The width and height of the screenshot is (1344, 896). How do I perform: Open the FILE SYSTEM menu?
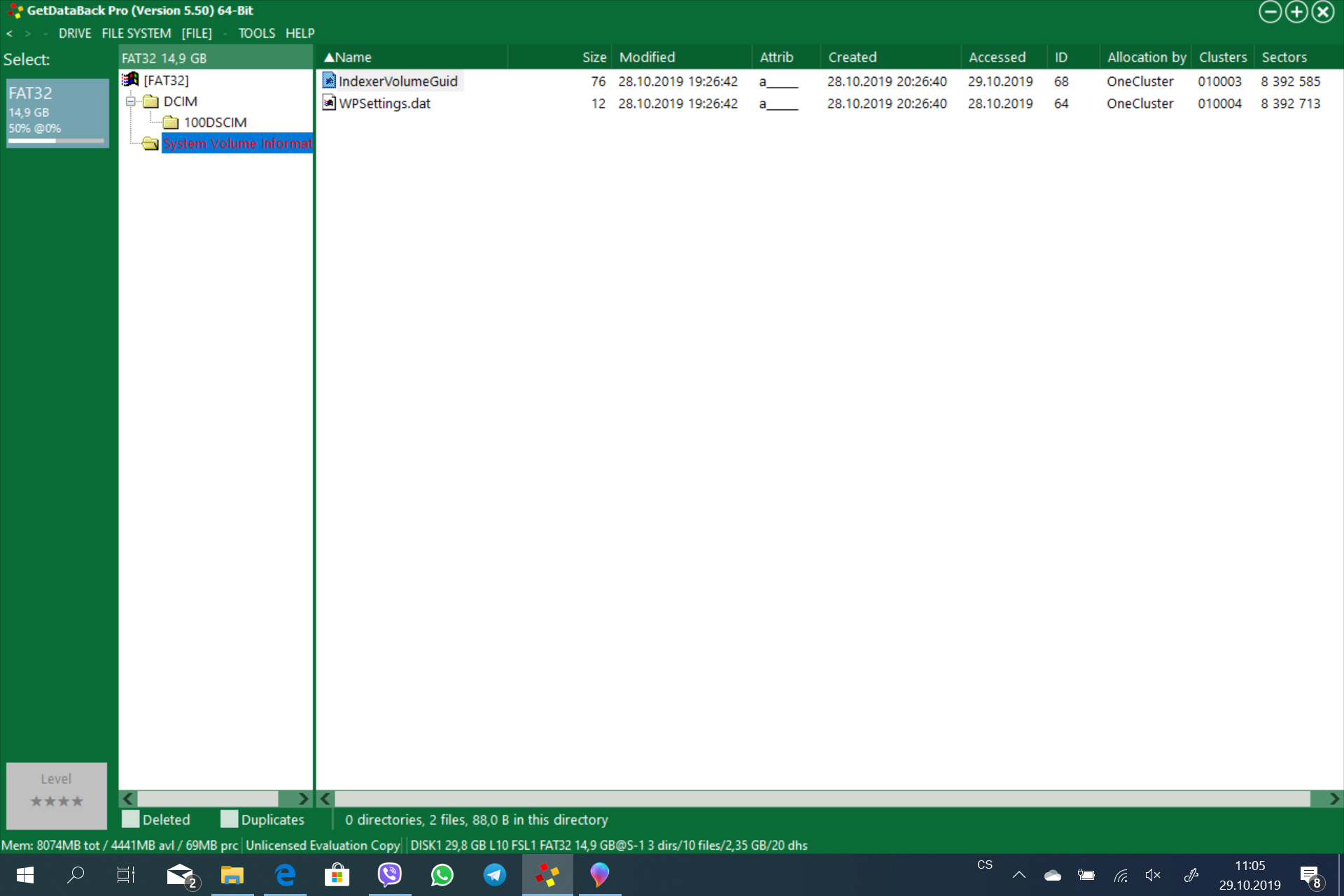pyautogui.click(x=136, y=34)
